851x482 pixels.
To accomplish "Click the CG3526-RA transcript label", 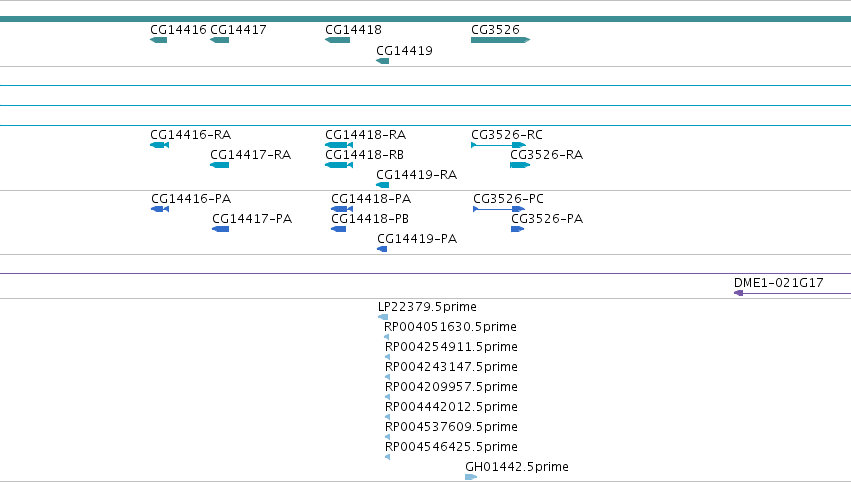I will coord(547,155).
